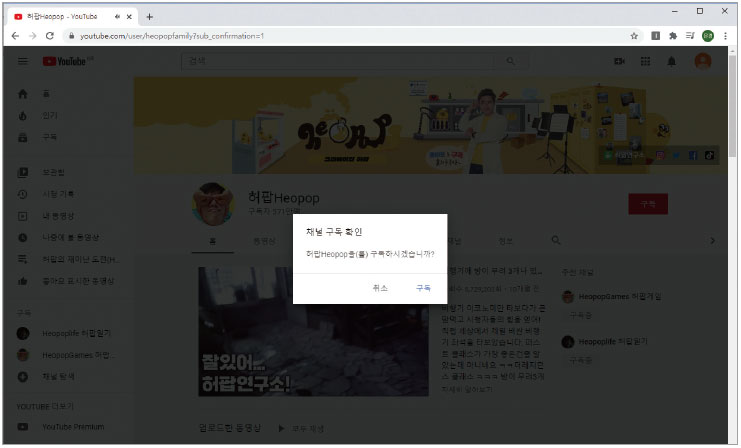
Task: Open Instagram link on the channel banner
Action: point(660,155)
